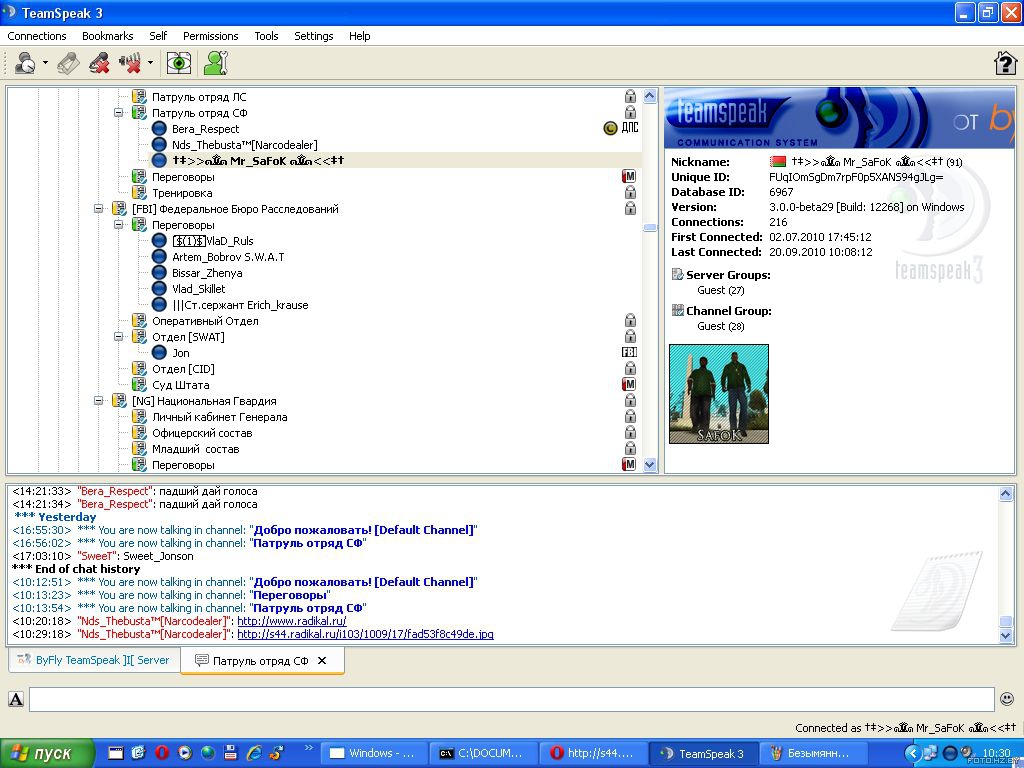Open the s44.radikal.ru fad53f8c49de.jpg link
Screen dimensions: 1024x768
[365, 634]
